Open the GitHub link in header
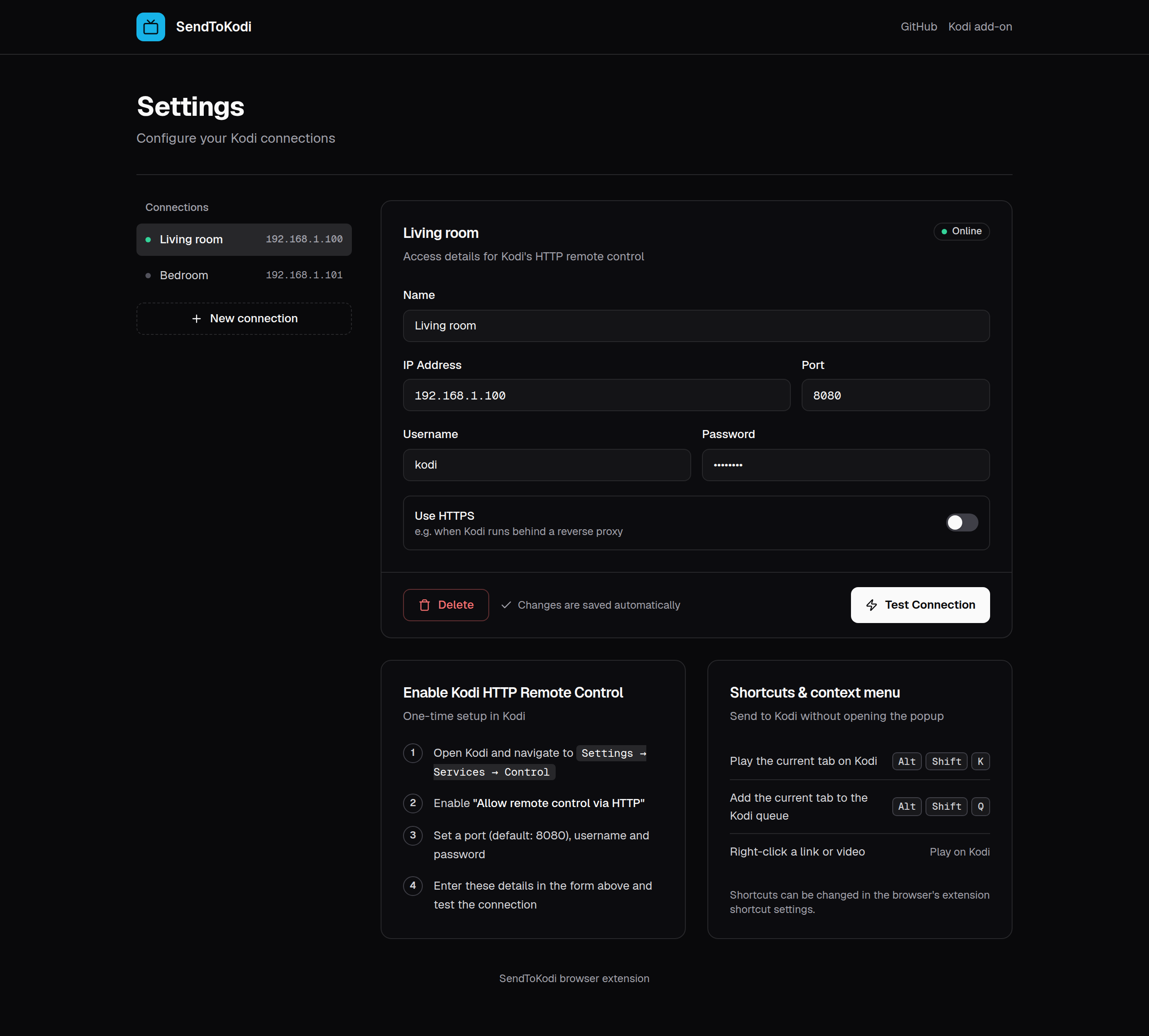 point(918,27)
